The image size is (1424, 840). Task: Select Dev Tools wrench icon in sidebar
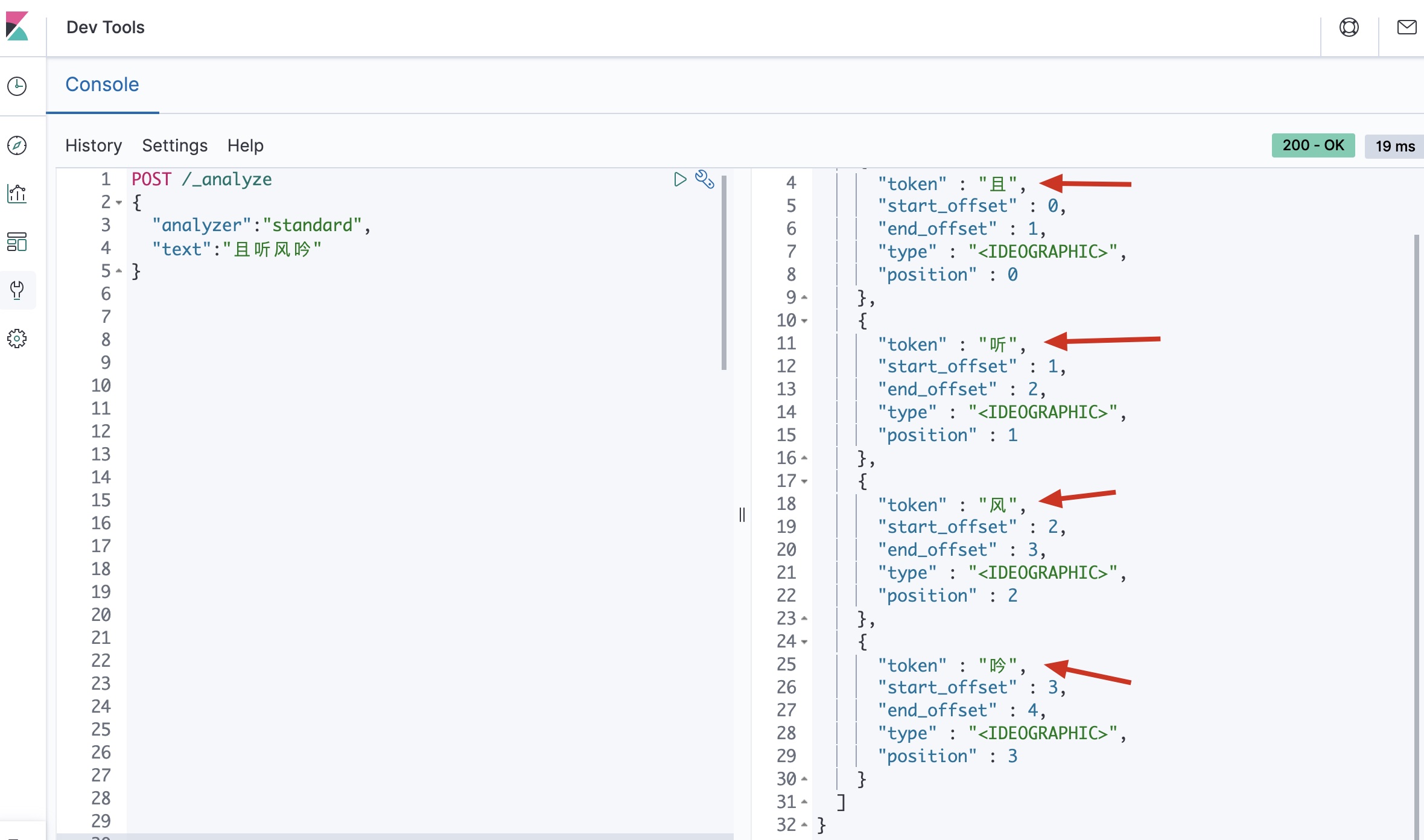tap(17, 290)
